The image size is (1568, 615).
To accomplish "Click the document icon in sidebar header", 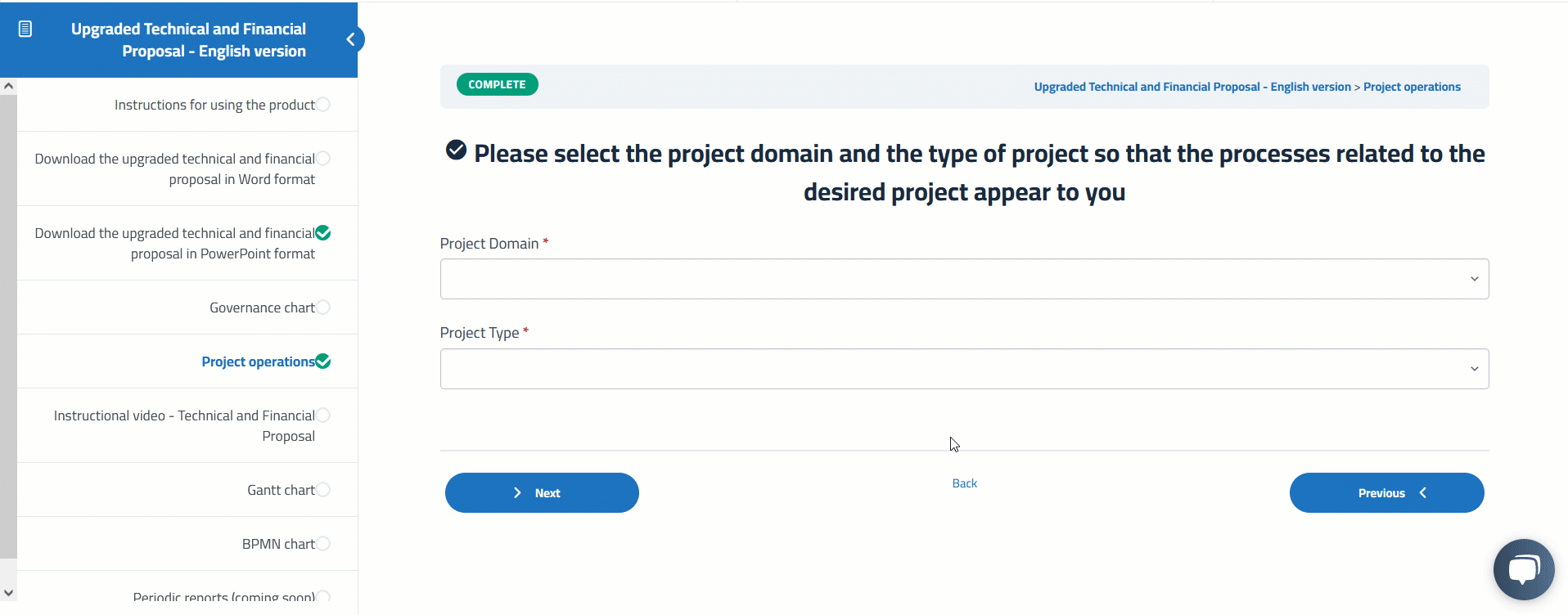I will (25, 29).
